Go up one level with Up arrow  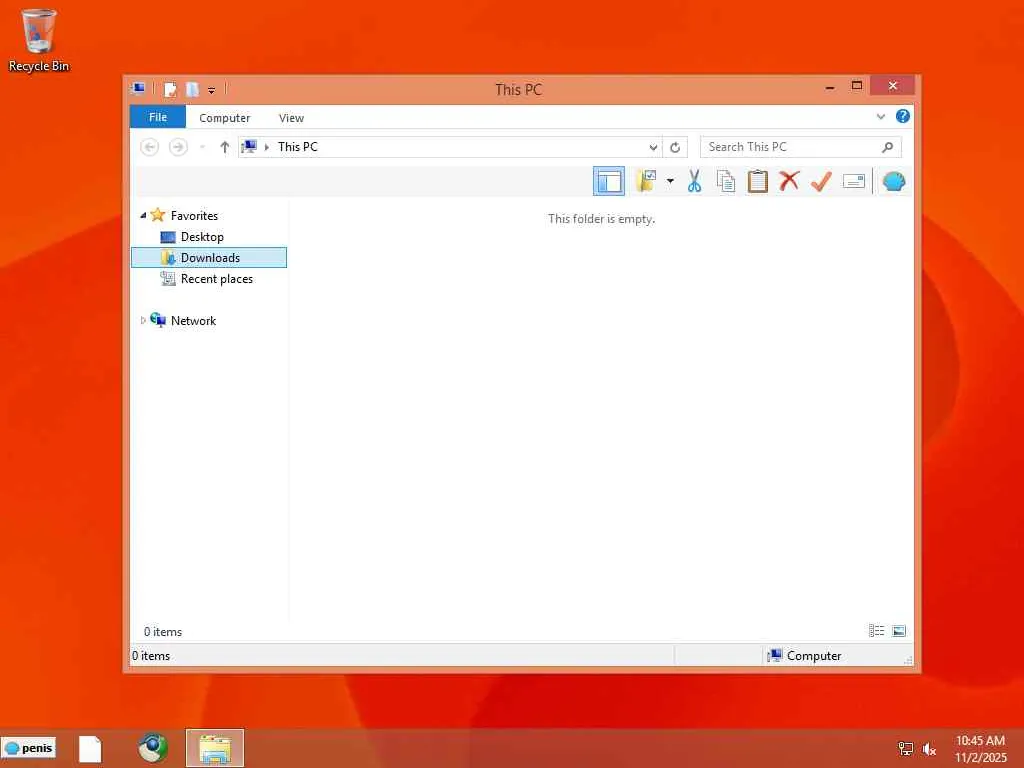pos(225,147)
